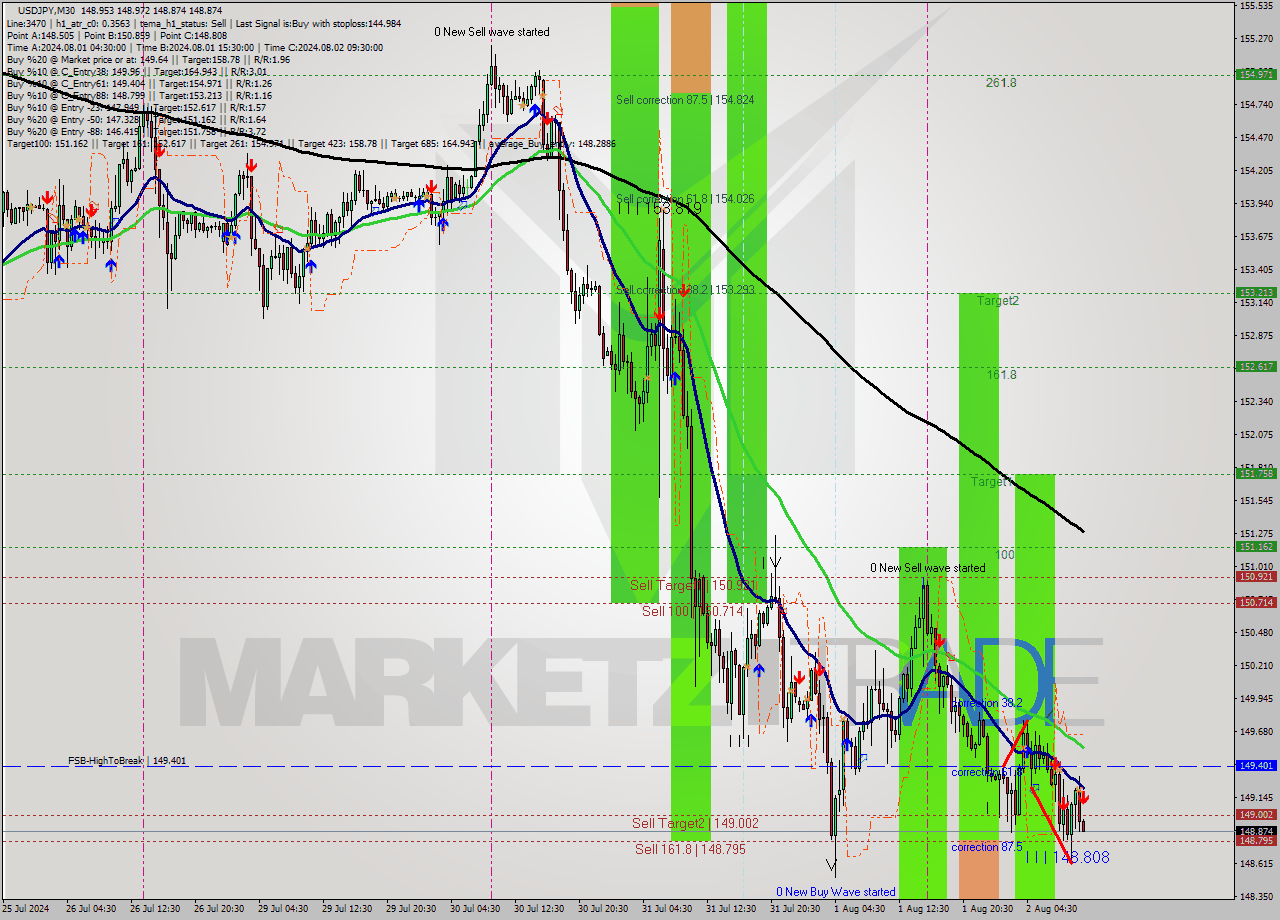Click the green 153.213 price tag
The height and width of the screenshot is (920, 1280).
pyautogui.click(x=1256, y=293)
